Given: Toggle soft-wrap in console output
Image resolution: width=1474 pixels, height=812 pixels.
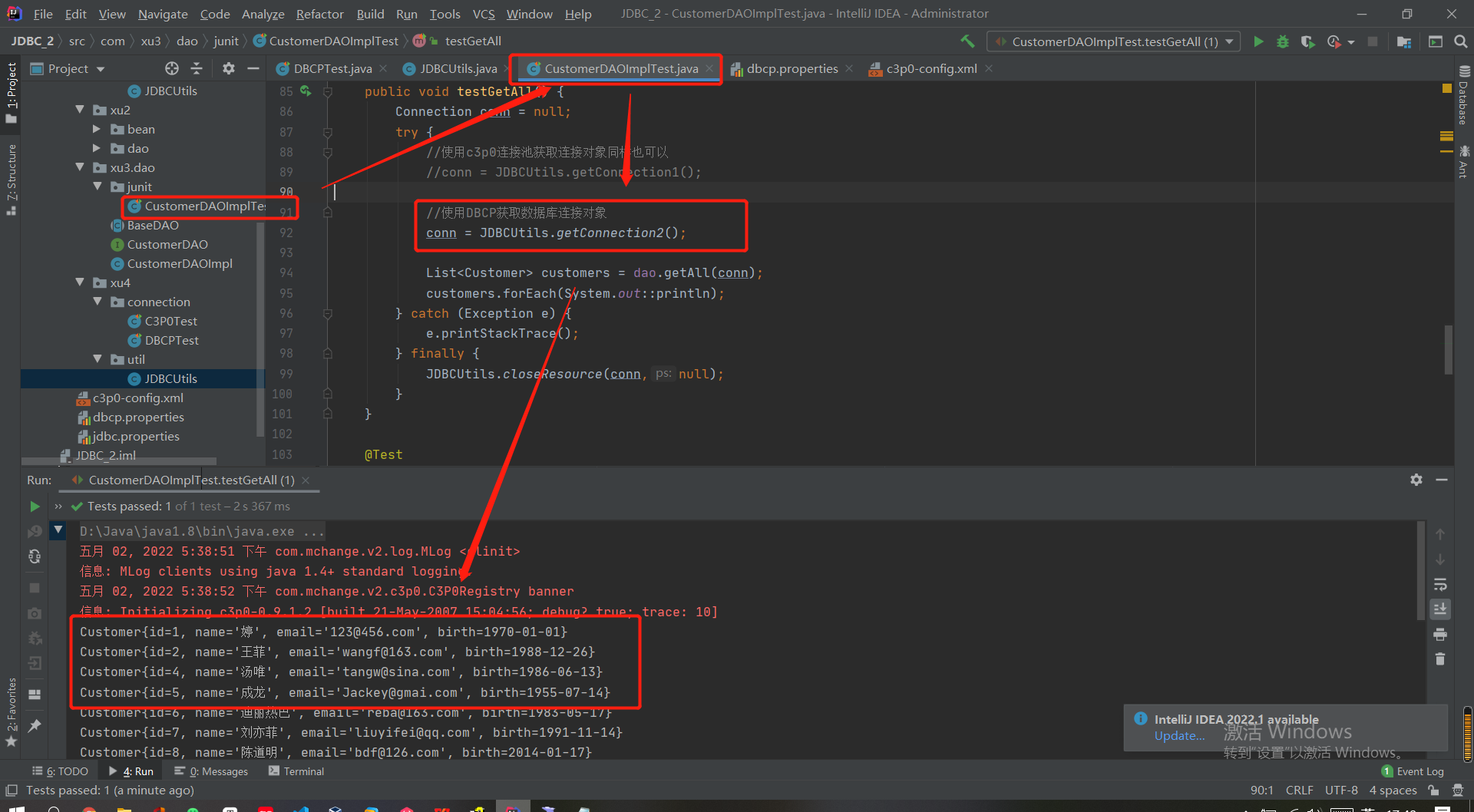Looking at the screenshot, I should pyautogui.click(x=1440, y=585).
